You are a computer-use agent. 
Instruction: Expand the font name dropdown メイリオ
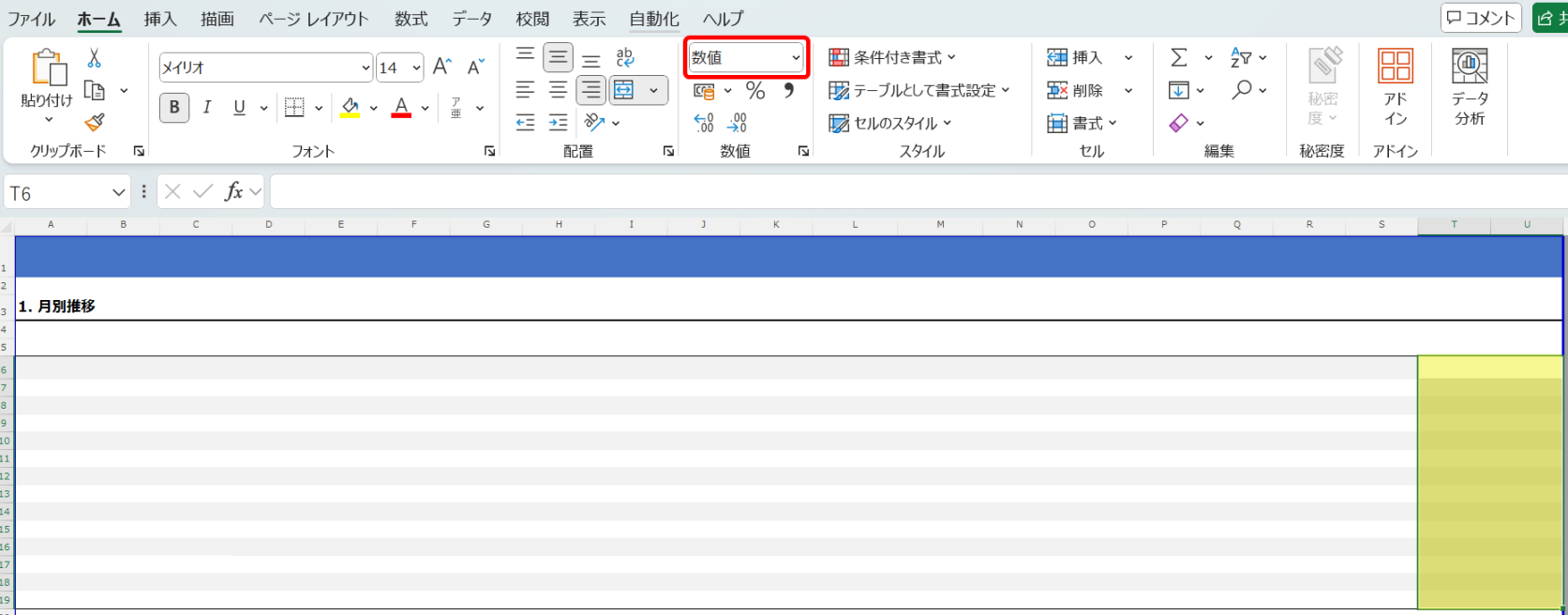(366, 67)
